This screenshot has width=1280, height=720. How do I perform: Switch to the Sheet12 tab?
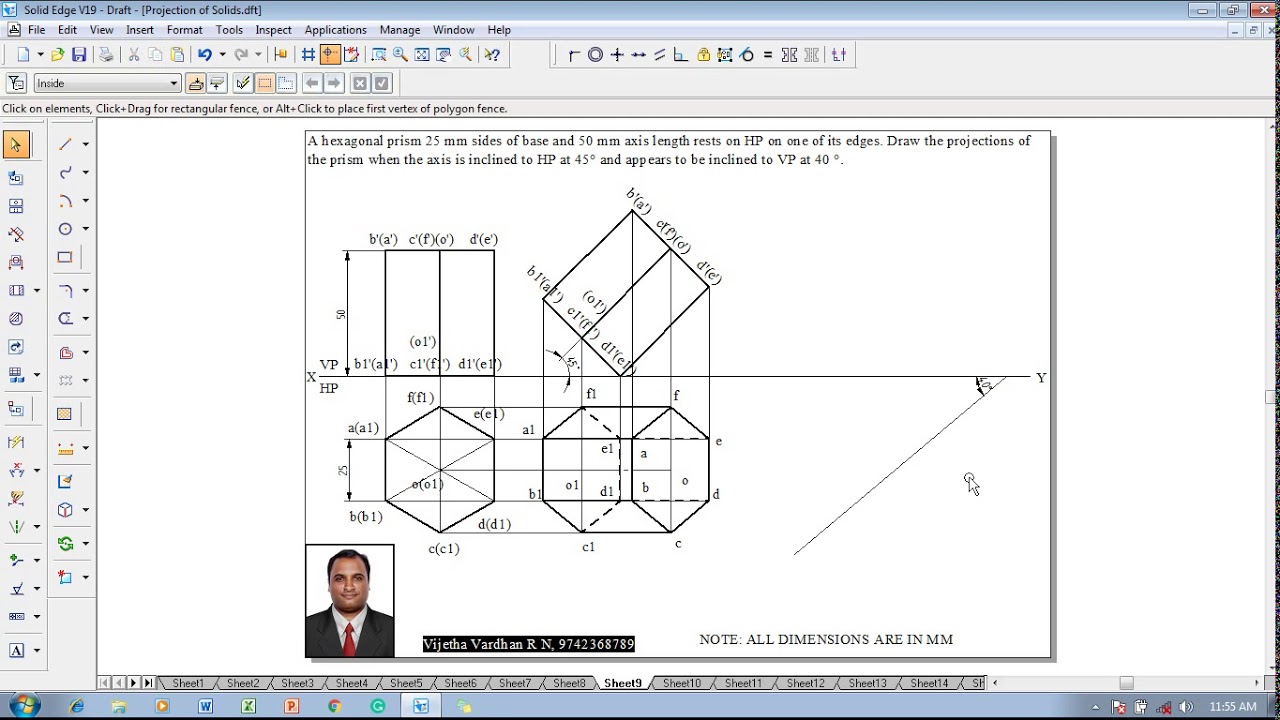pos(806,683)
